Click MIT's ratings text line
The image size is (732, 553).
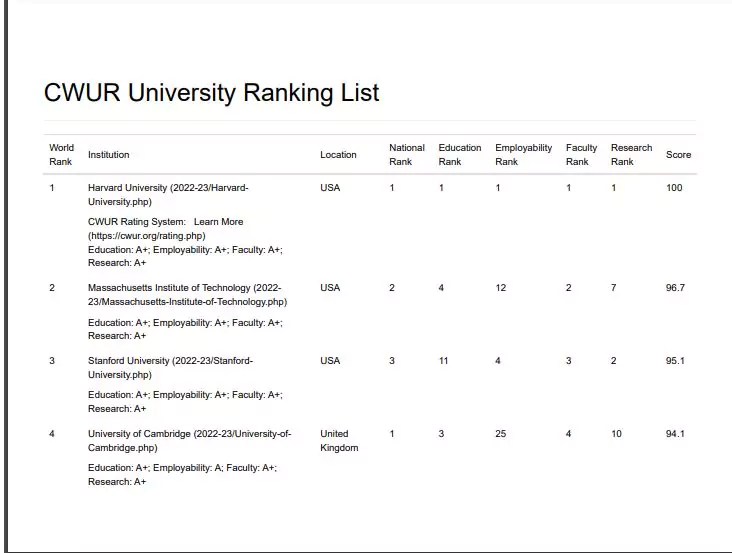185,329
